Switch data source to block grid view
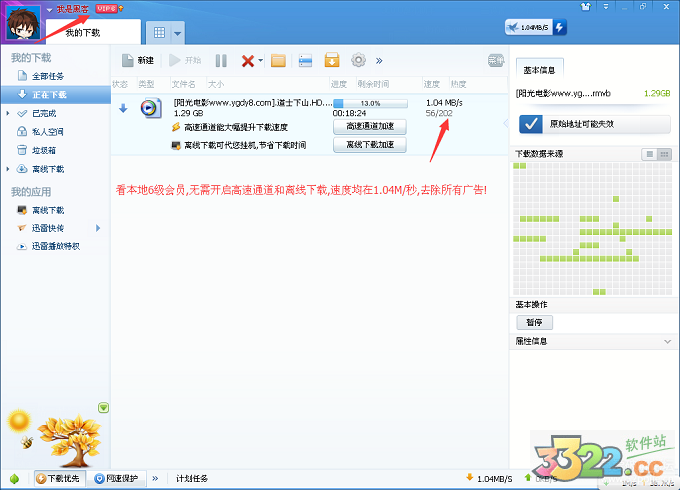Screen dimensions: 680x490 click(x=664, y=154)
